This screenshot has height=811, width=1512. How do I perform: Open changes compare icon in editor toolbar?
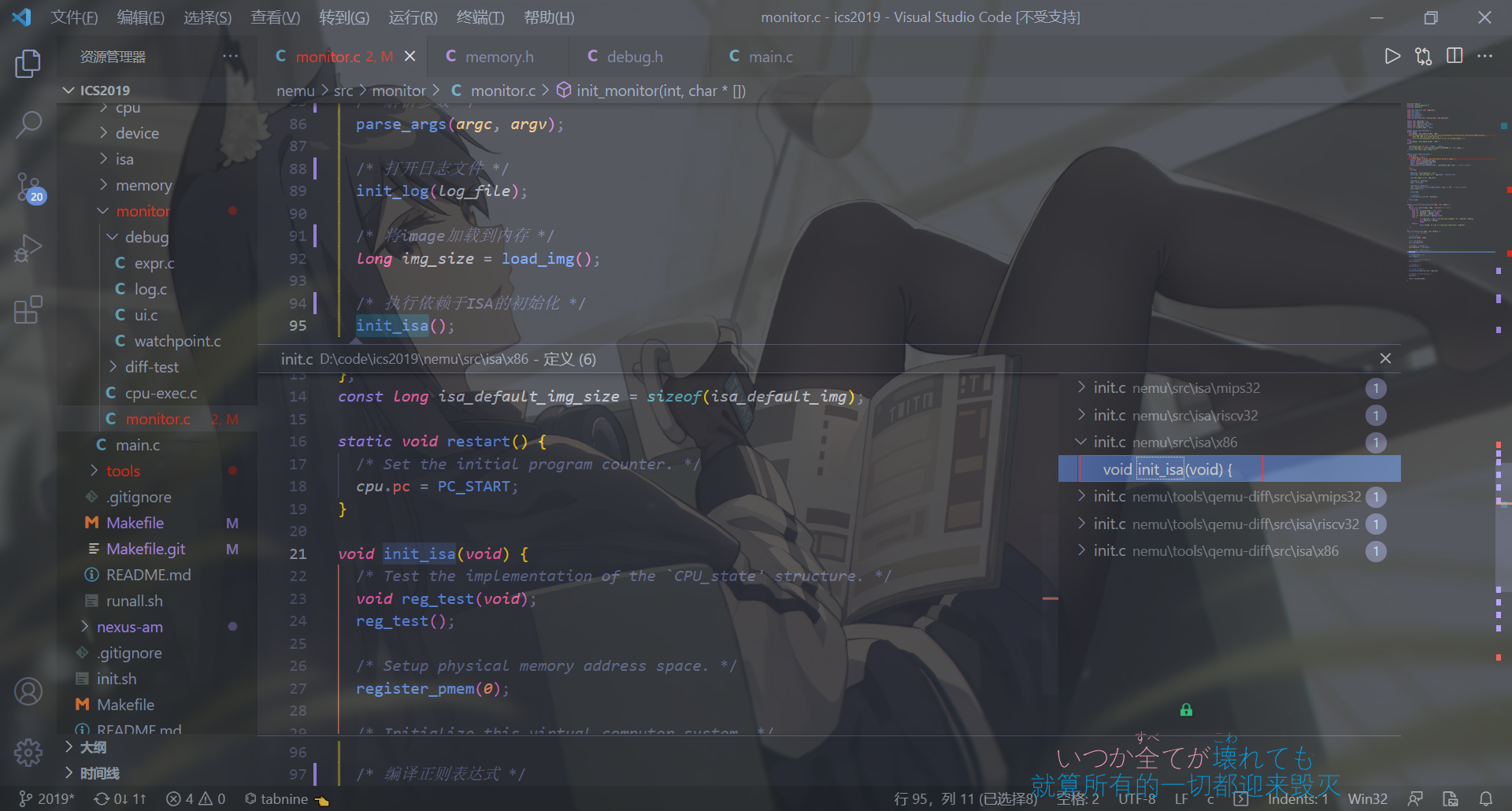tap(1424, 56)
